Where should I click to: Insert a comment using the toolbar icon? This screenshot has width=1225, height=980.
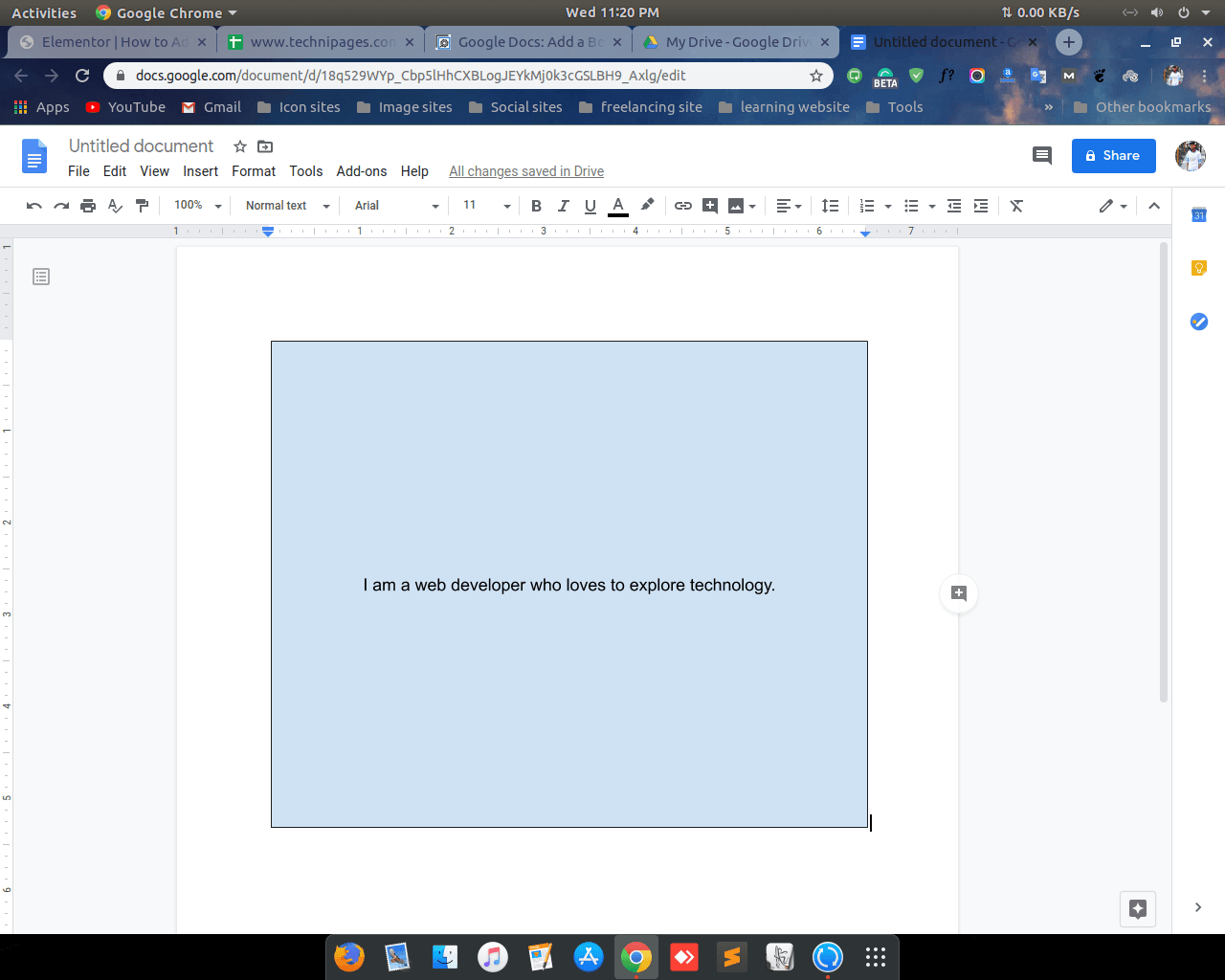pyautogui.click(x=709, y=205)
